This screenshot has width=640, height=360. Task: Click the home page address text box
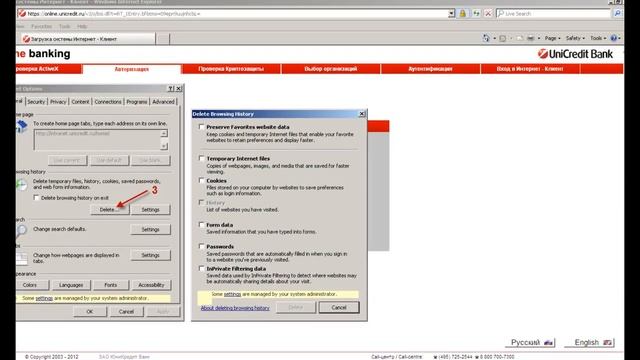(x=97, y=140)
